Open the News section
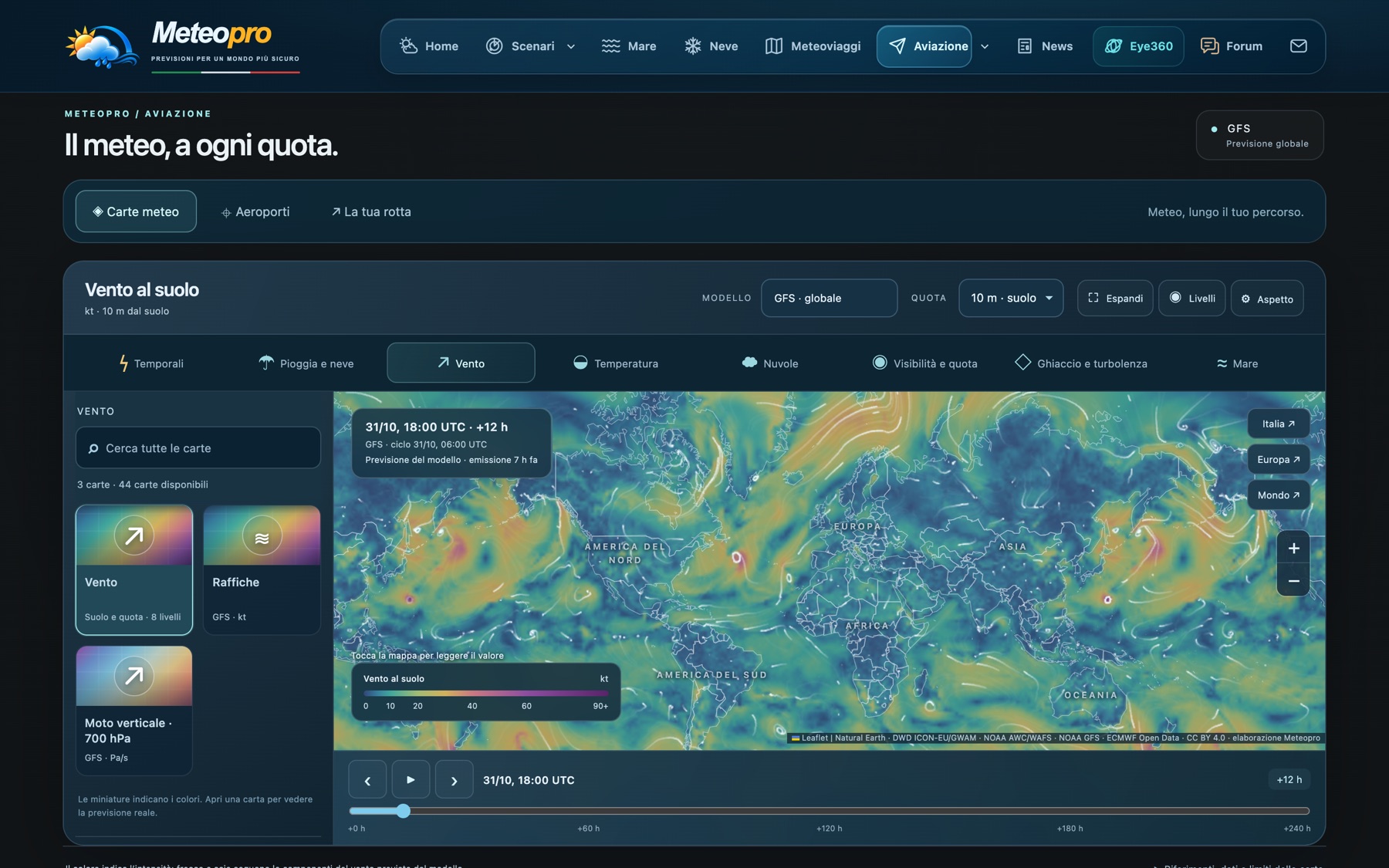The height and width of the screenshot is (868, 1389). coord(1045,46)
